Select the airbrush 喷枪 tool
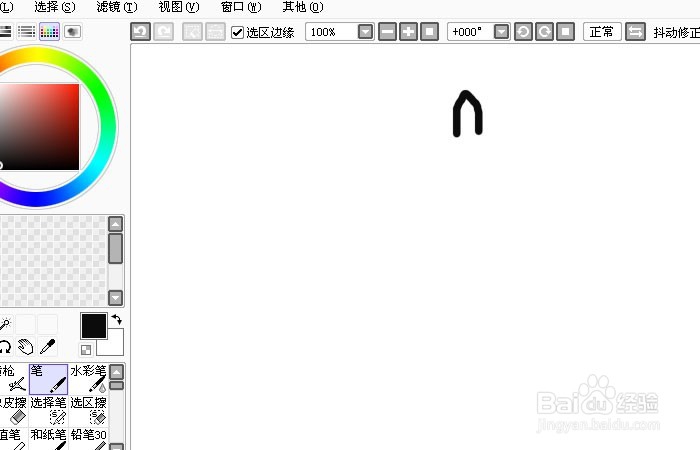The width and height of the screenshot is (700, 450). pyautogui.click(x=14, y=379)
